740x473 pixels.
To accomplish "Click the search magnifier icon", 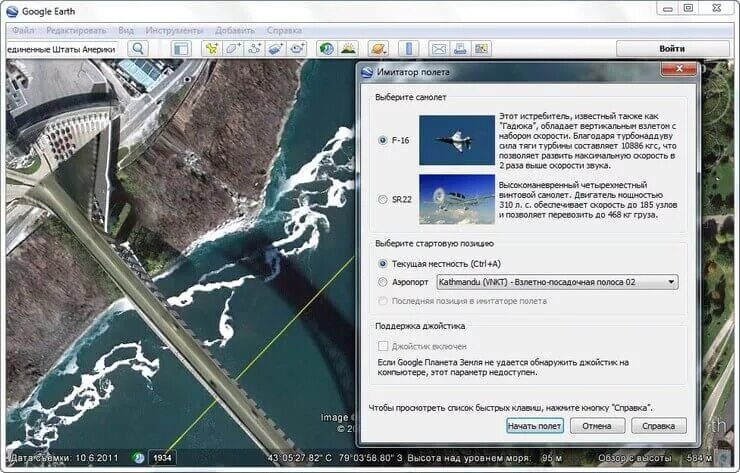I will tap(138, 49).
